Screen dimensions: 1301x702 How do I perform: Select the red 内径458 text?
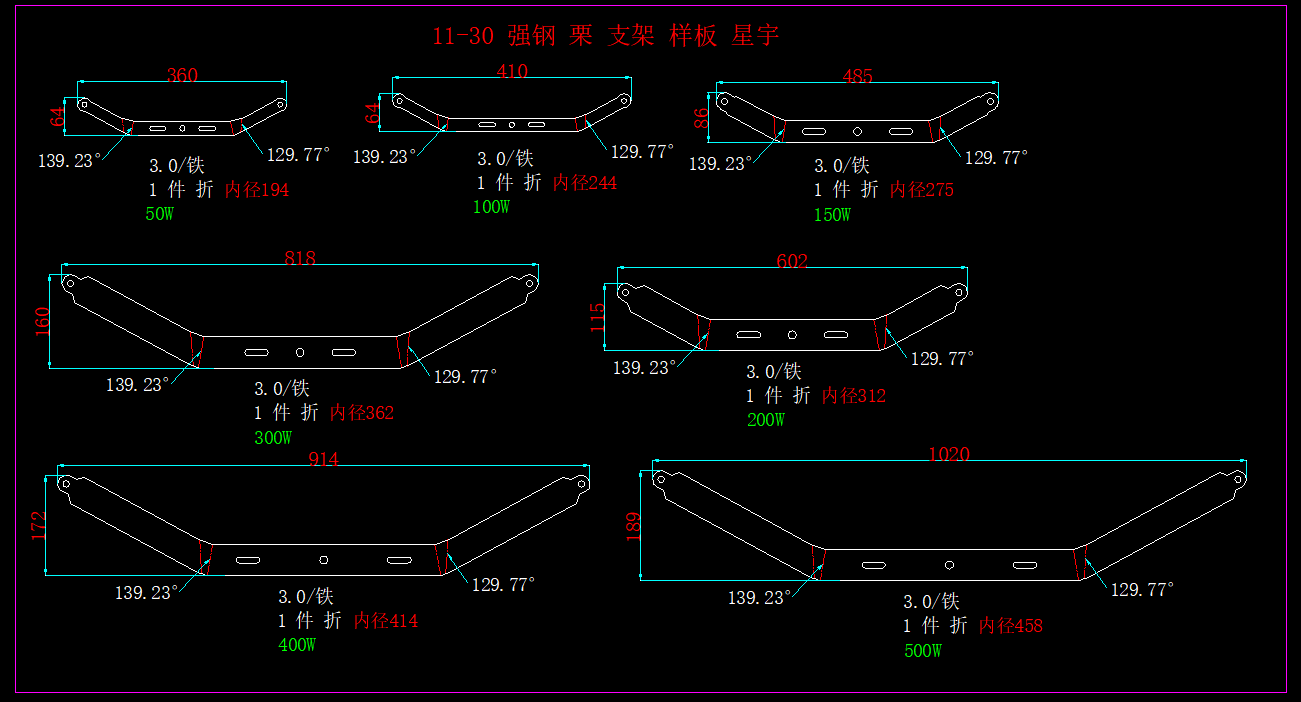[x=1011, y=626]
